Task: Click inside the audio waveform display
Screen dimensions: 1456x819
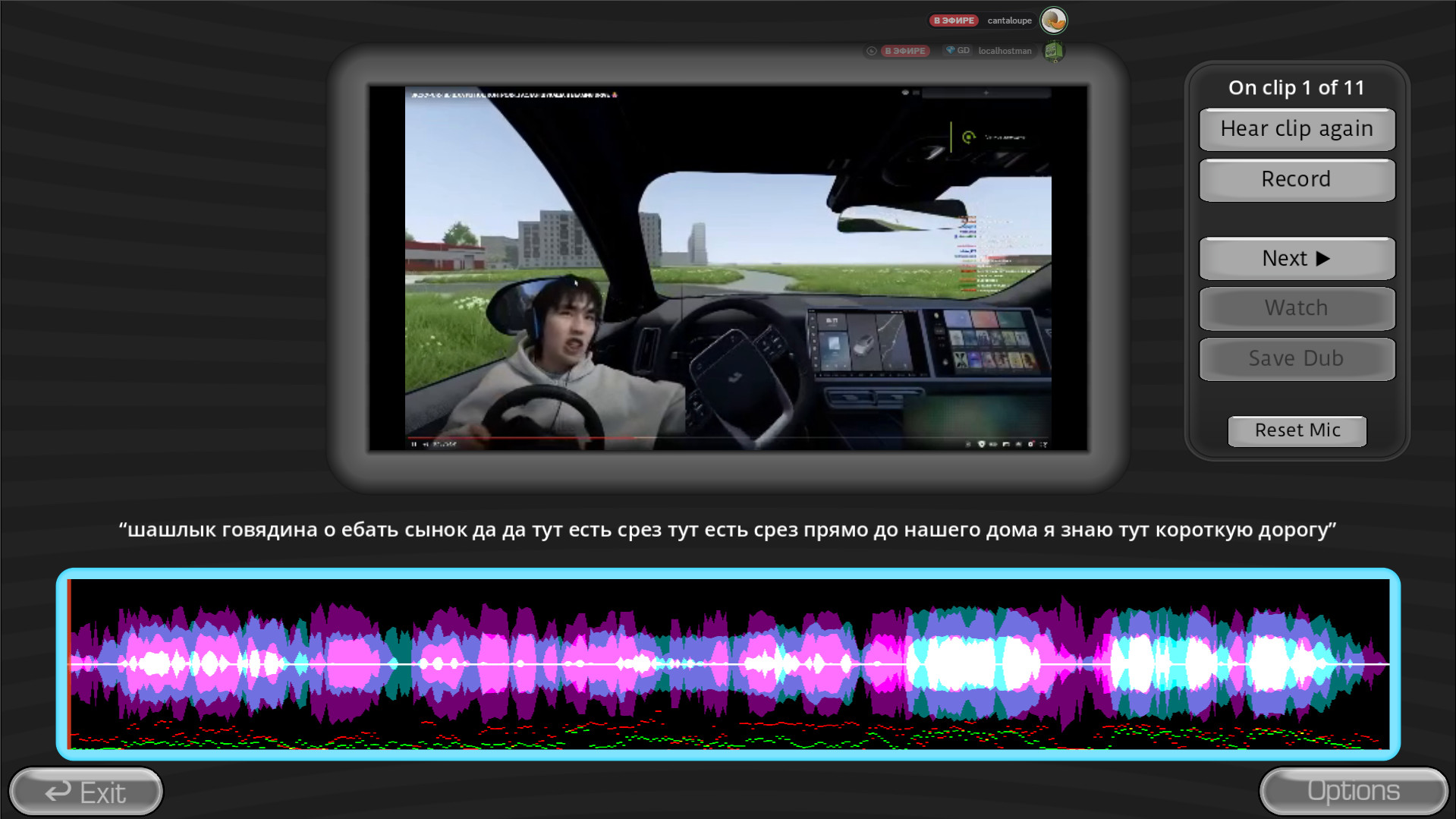Action: (x=728, y=664)
